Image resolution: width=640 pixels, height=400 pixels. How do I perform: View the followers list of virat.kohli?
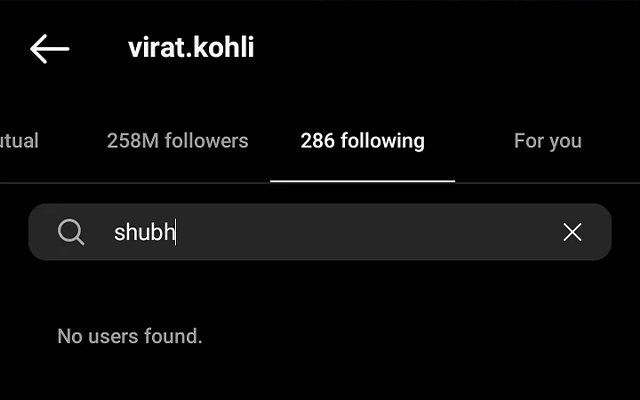178,141
